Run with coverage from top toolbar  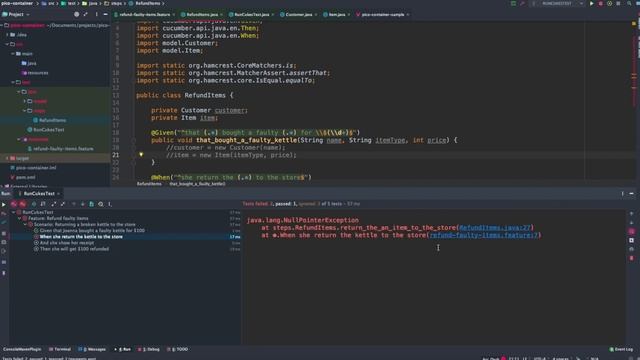point(609,3)
